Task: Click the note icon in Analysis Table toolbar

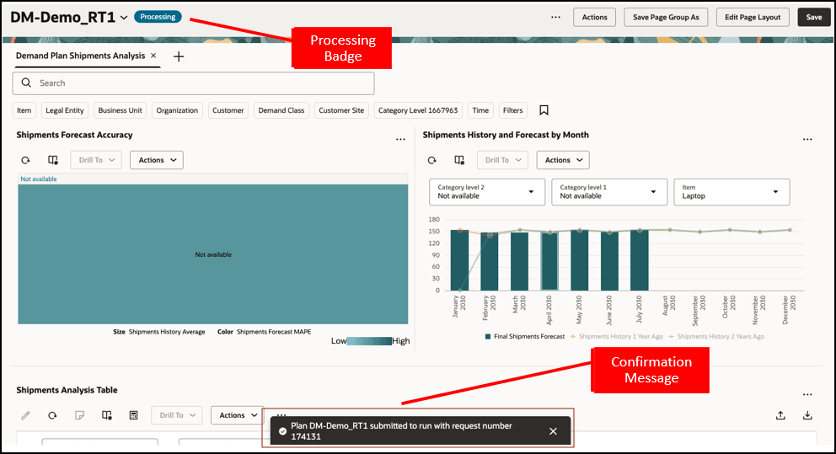Action: coord(79,415)
